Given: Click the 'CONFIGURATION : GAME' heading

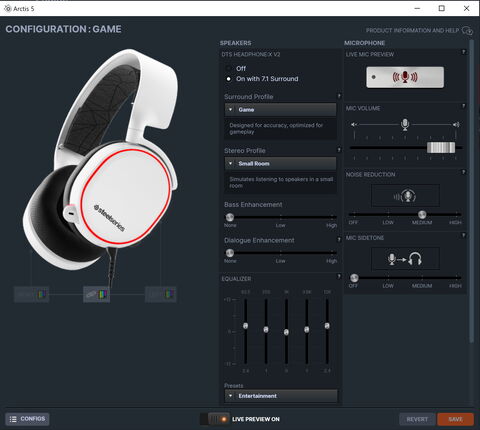Looking at the screenshot, I should [x=63, y=29].
